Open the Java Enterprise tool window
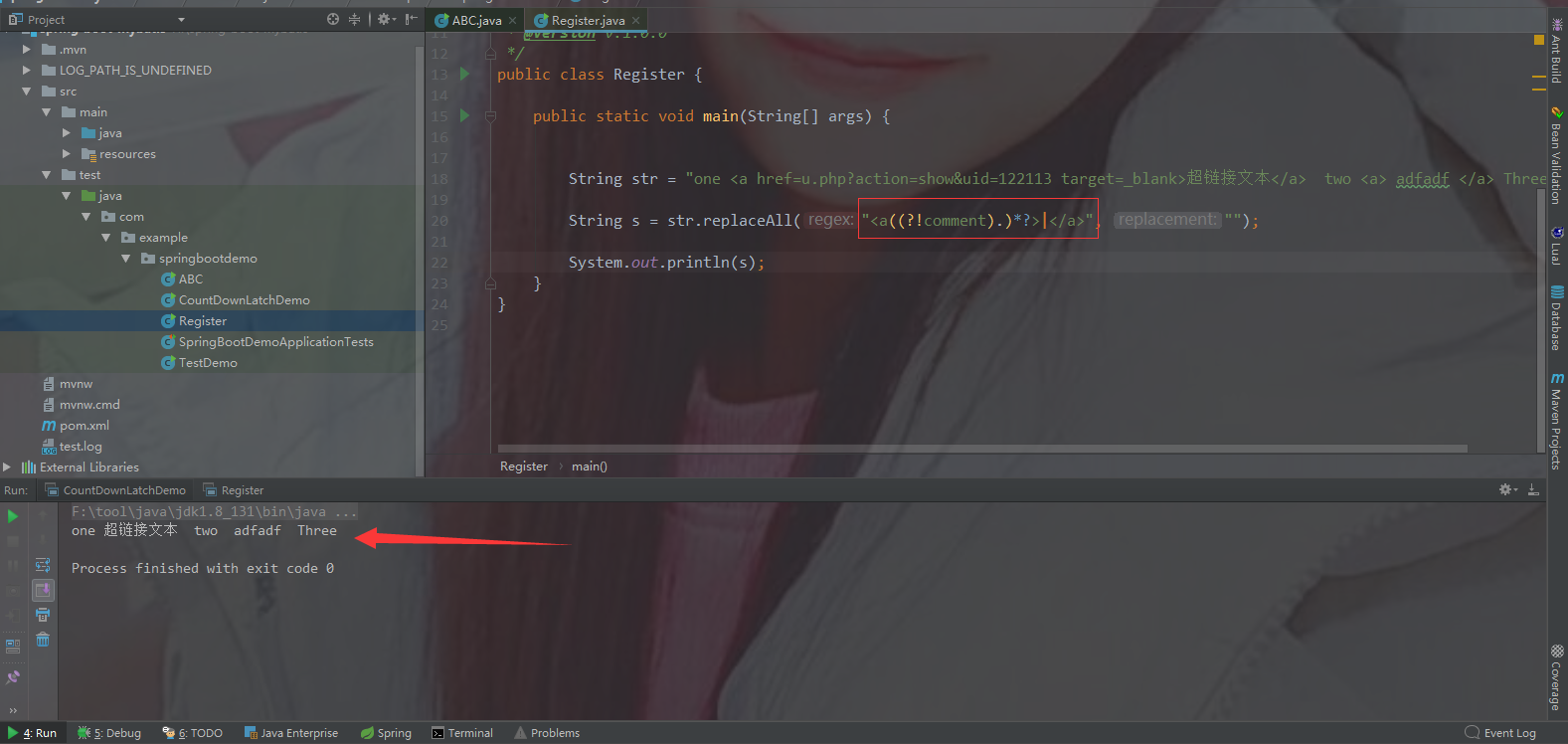 coord(291,733)
